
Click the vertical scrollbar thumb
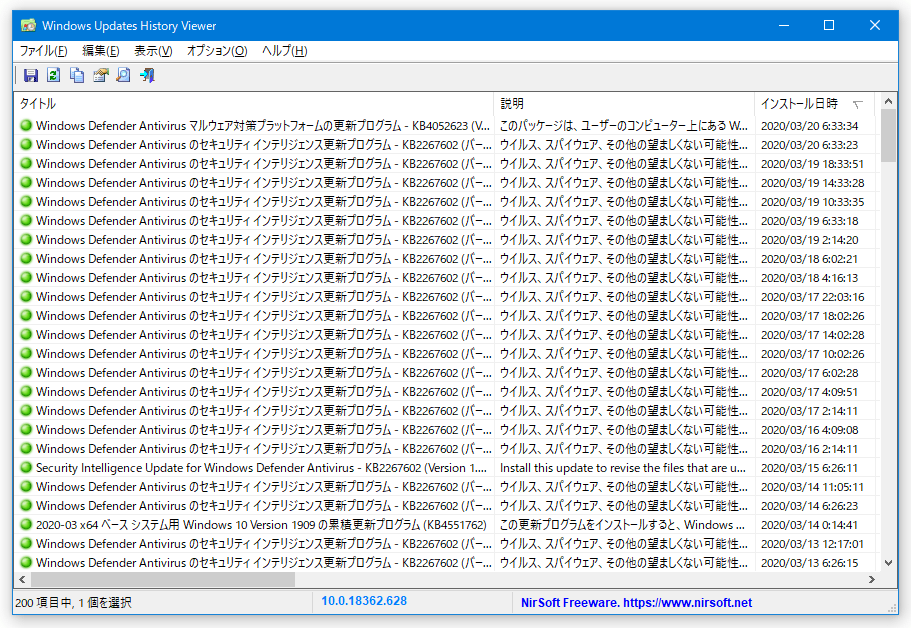coord(888,135)
